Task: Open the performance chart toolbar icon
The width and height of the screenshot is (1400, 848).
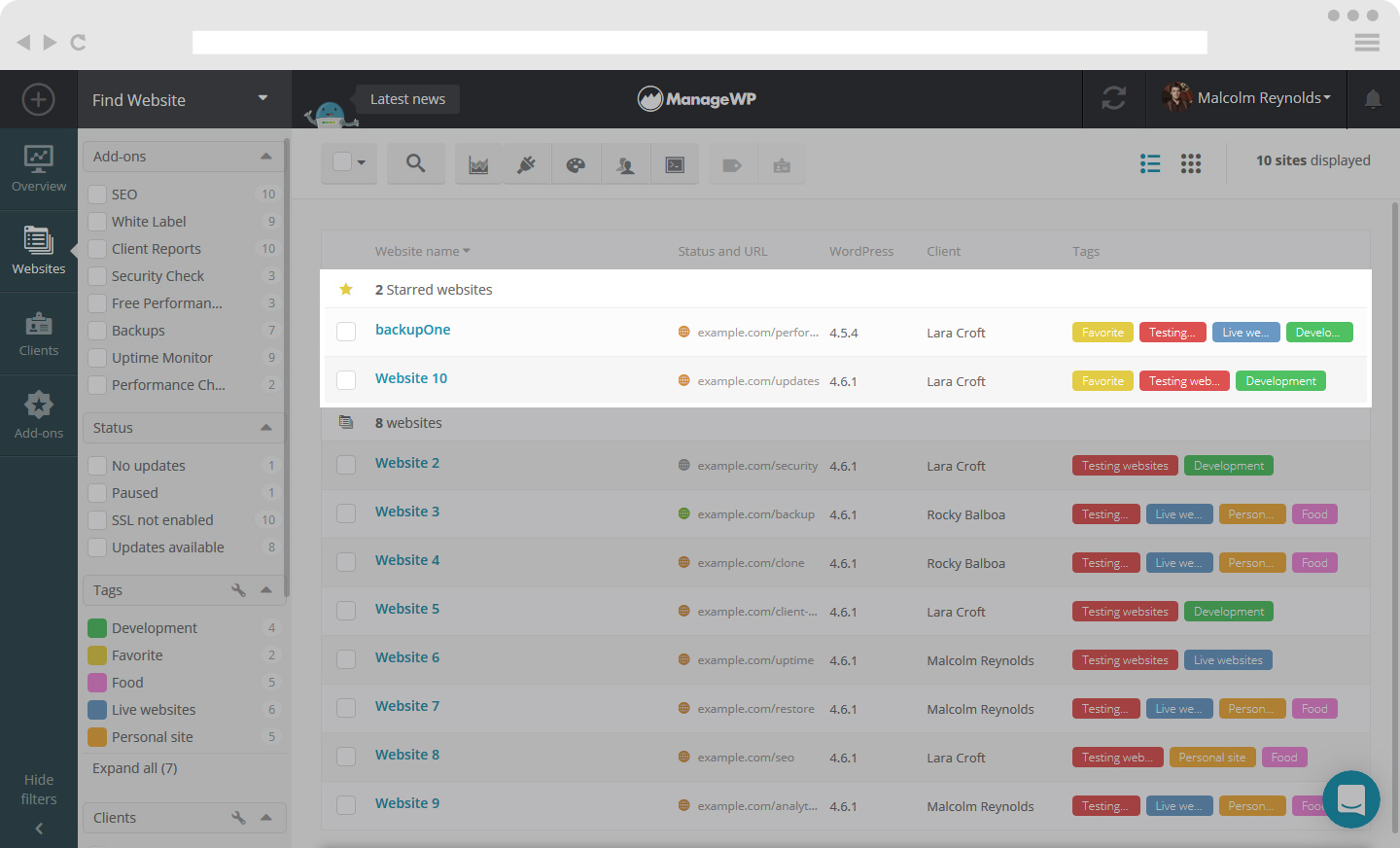Action: click(478, 165)
